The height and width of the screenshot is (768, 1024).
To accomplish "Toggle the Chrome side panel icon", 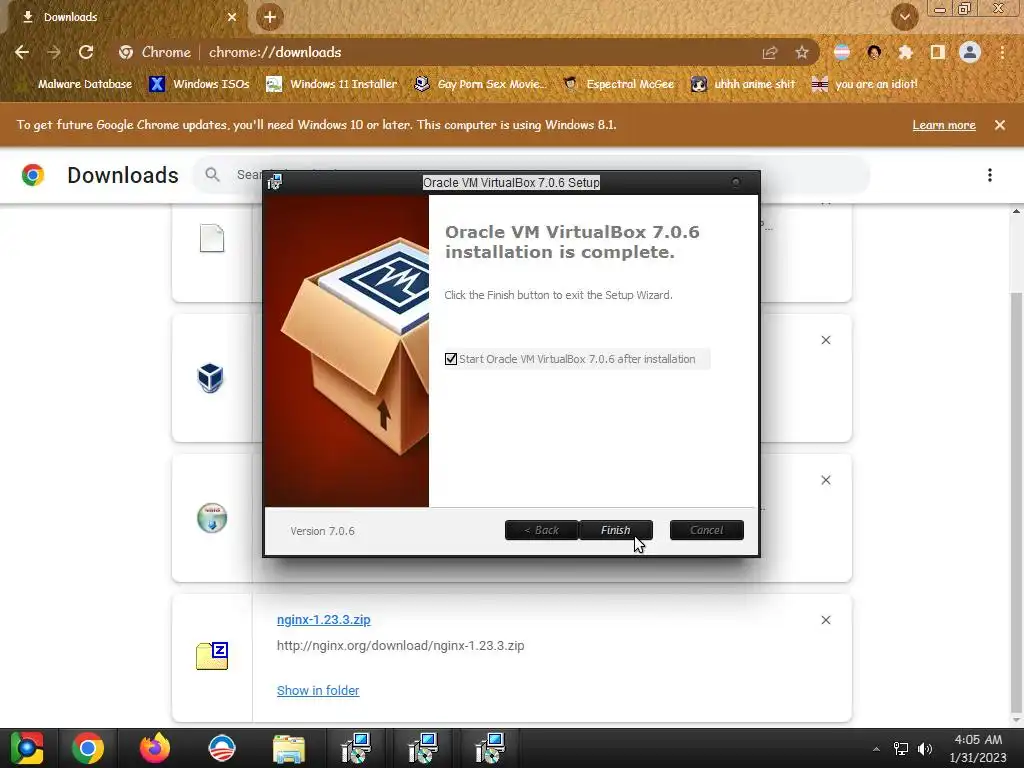I will click(938, 52).
